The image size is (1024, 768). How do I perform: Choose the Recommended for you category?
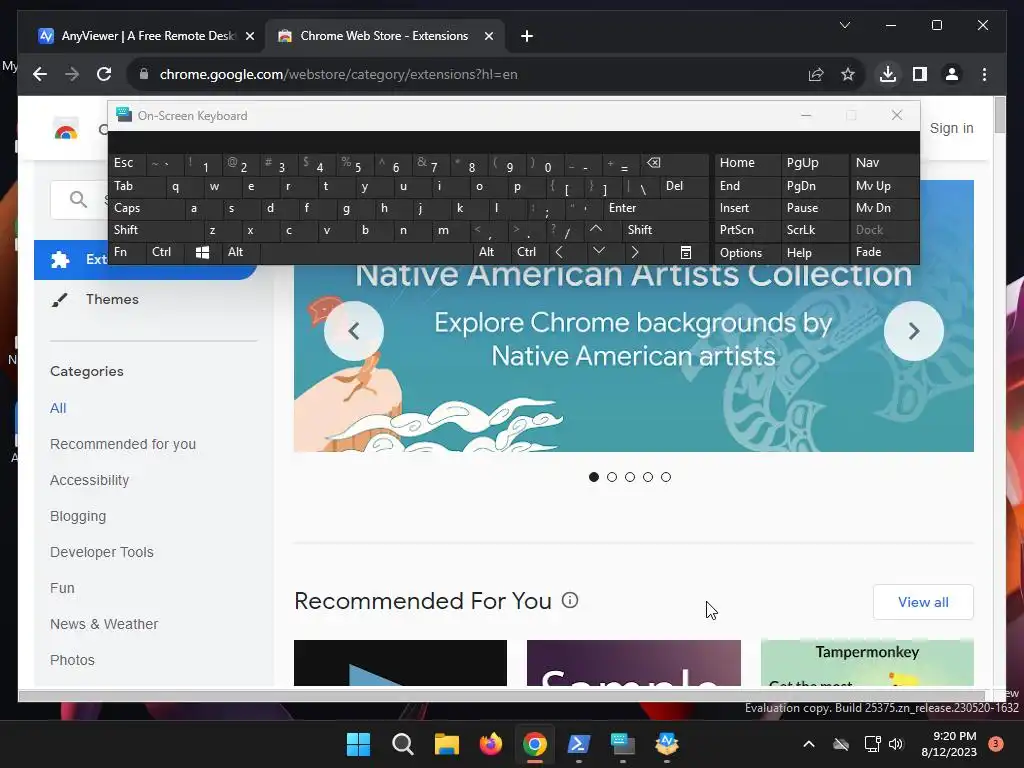pos(123,444)
